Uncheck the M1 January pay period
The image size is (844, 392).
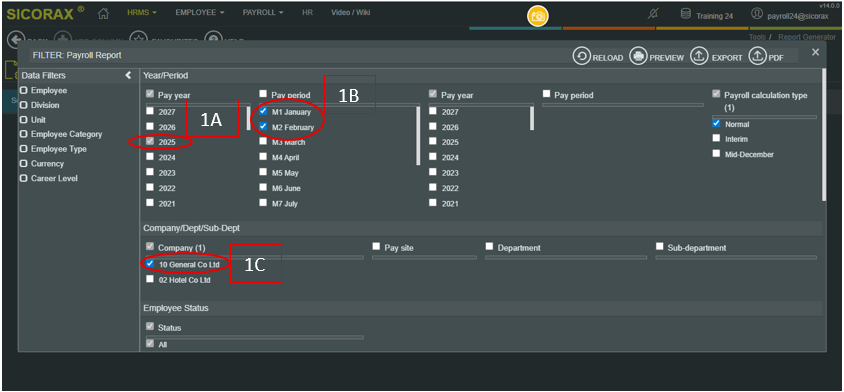[263, 111]
